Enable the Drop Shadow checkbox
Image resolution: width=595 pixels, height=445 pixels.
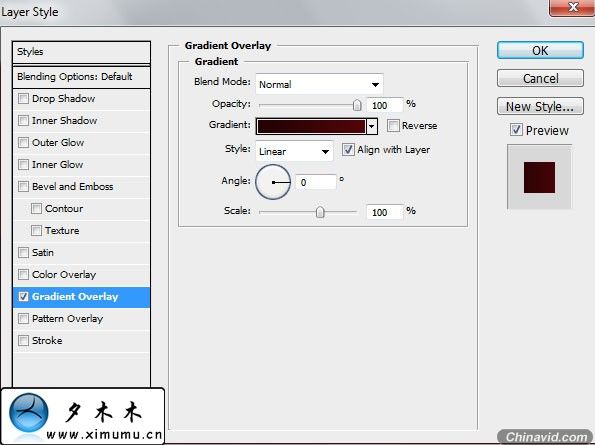pos(24,99)
